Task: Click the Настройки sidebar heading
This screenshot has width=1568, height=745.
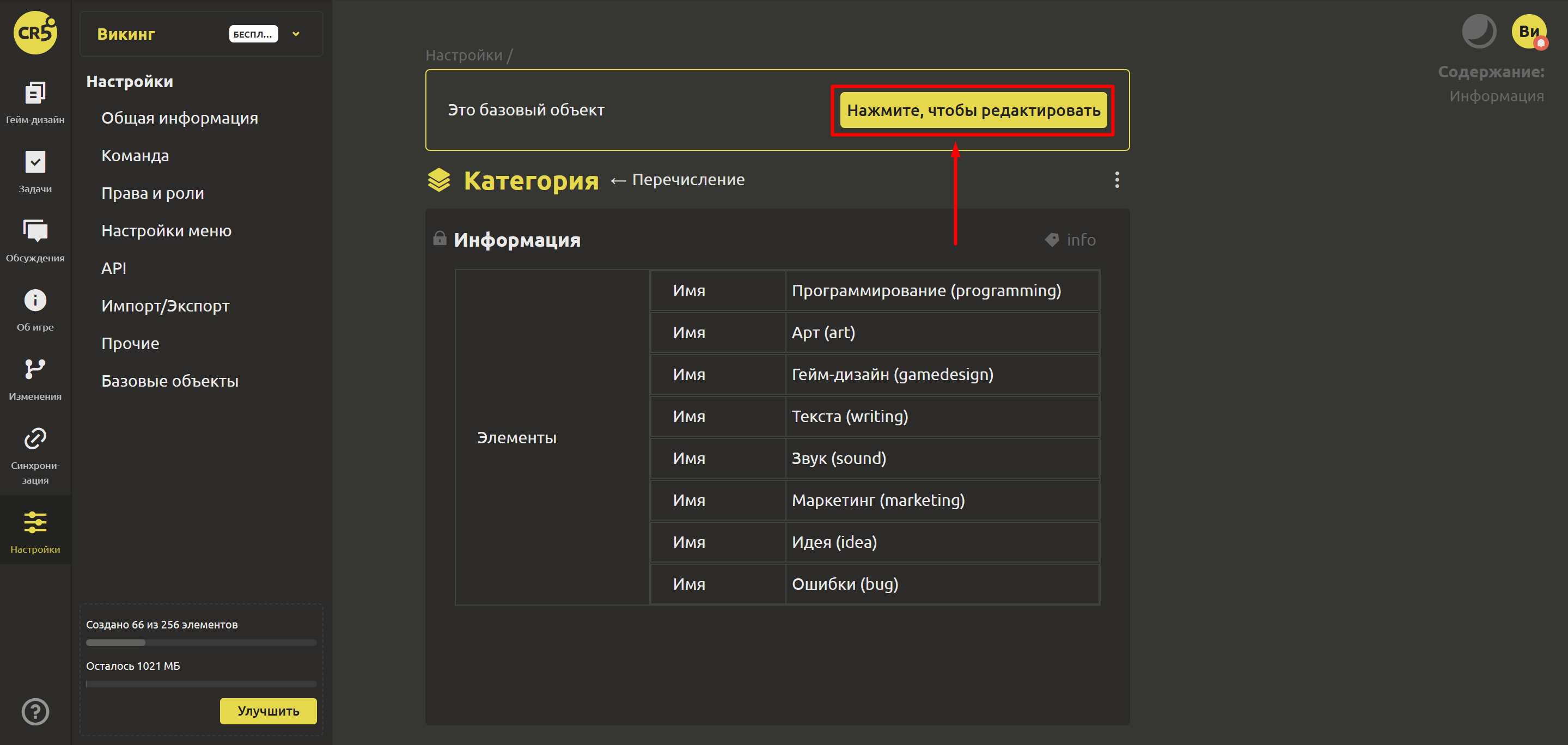Action: click(130, 82)
